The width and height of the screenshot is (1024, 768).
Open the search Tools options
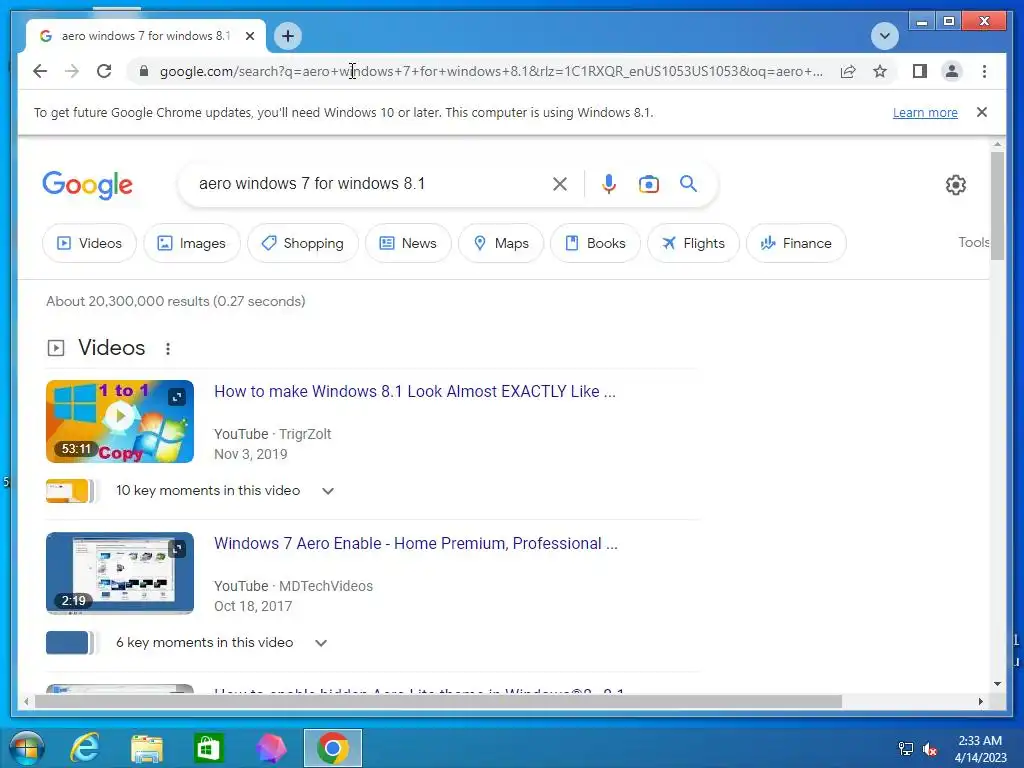point(973,242)
